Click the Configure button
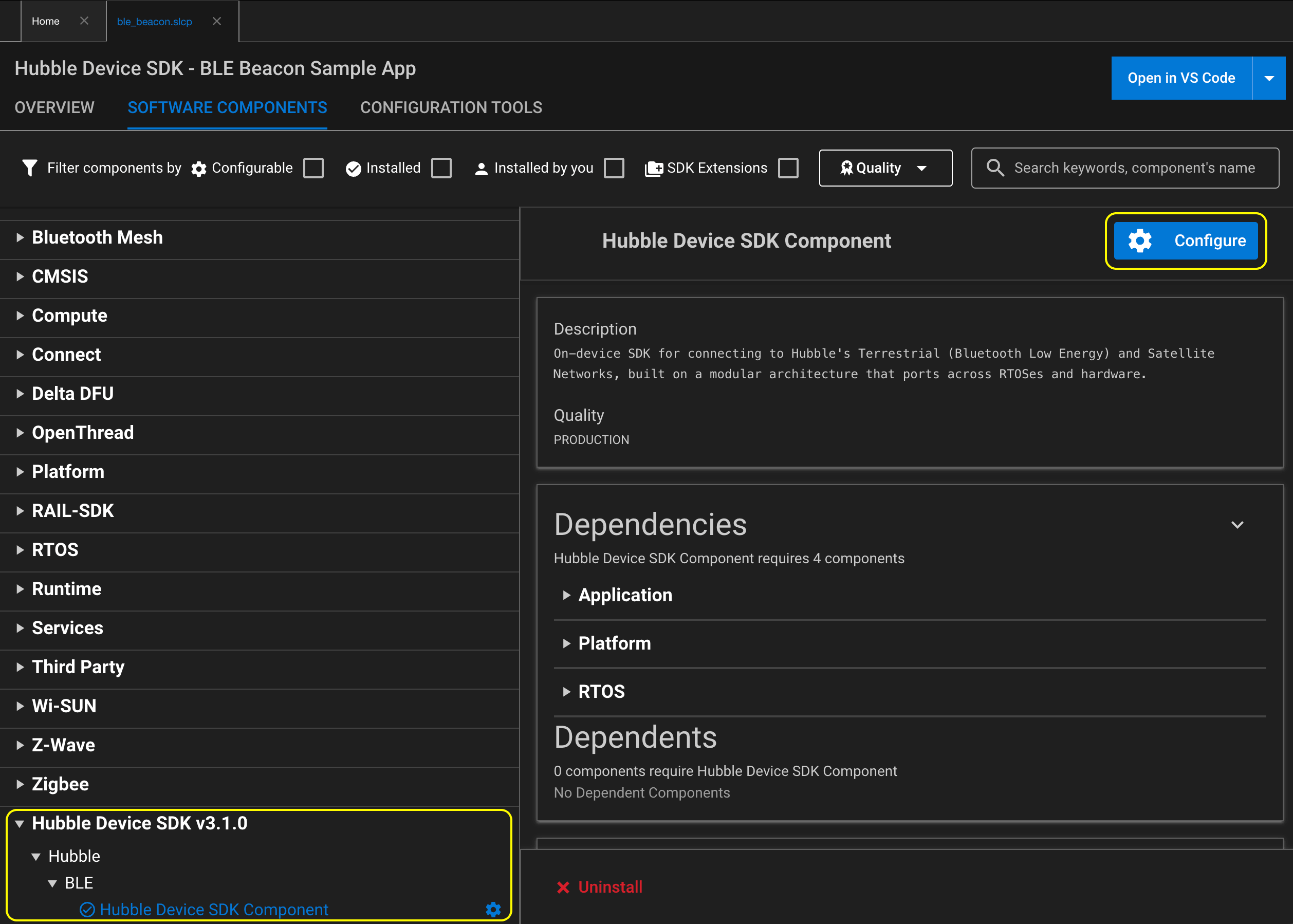The height and width of the screenshot is (924, 1293). pos(1186,241)
